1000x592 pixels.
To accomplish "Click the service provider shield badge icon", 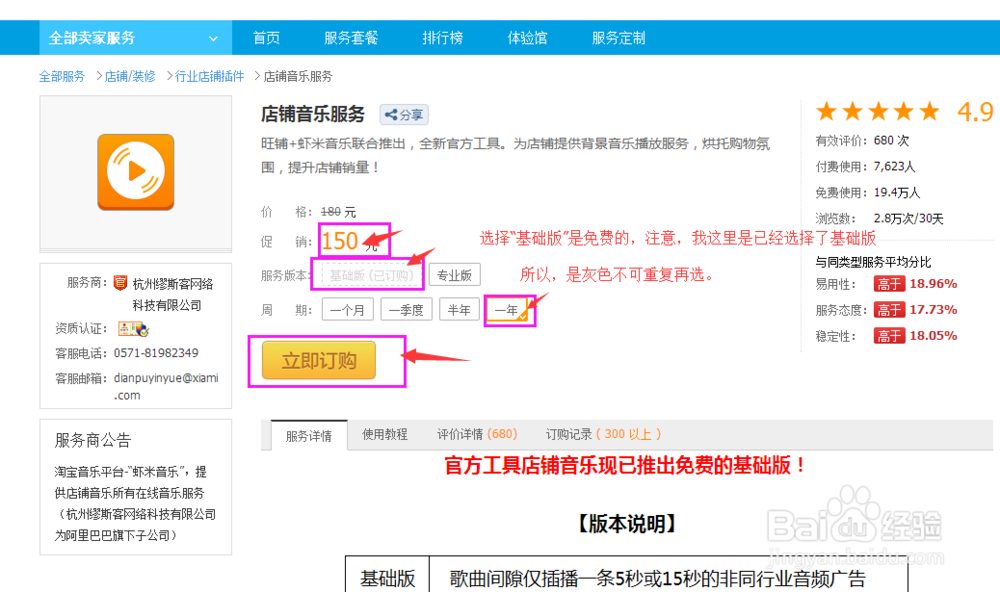I will [x=120, y=283].
